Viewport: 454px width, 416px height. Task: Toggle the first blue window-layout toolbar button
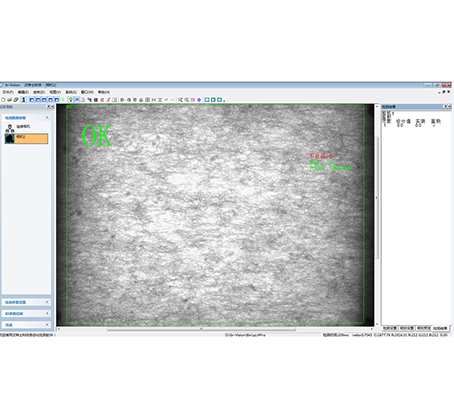coord(32,100)
